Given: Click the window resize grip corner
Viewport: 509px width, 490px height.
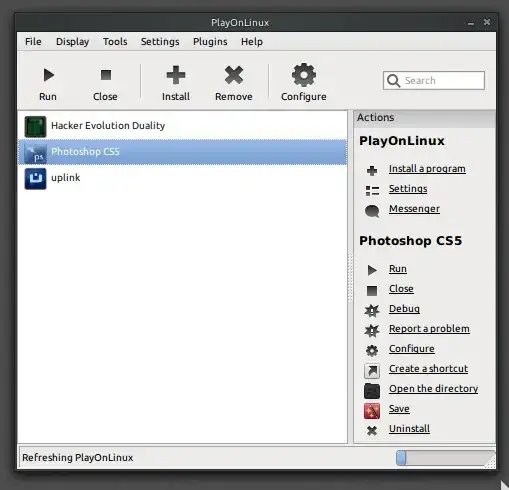Looking at the screenshot, I should [491, 463].
